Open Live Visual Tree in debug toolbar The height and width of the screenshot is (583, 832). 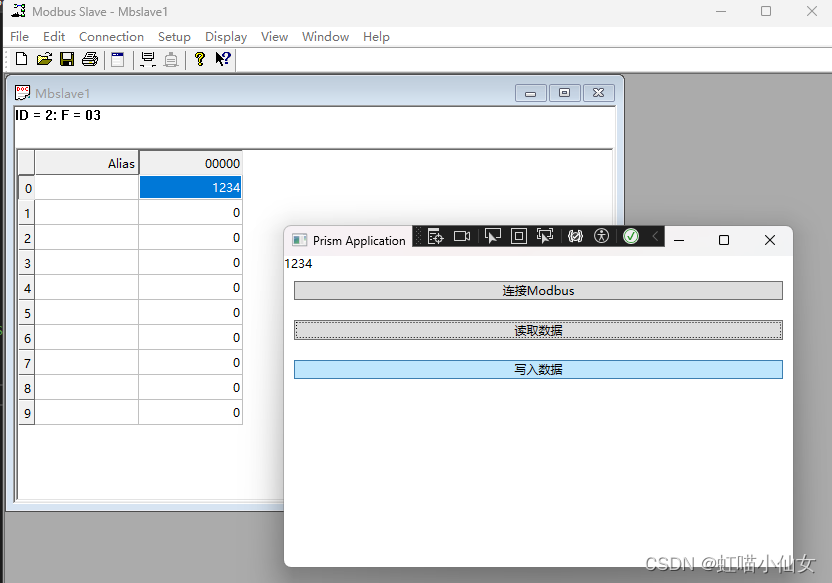coord(434,236)
